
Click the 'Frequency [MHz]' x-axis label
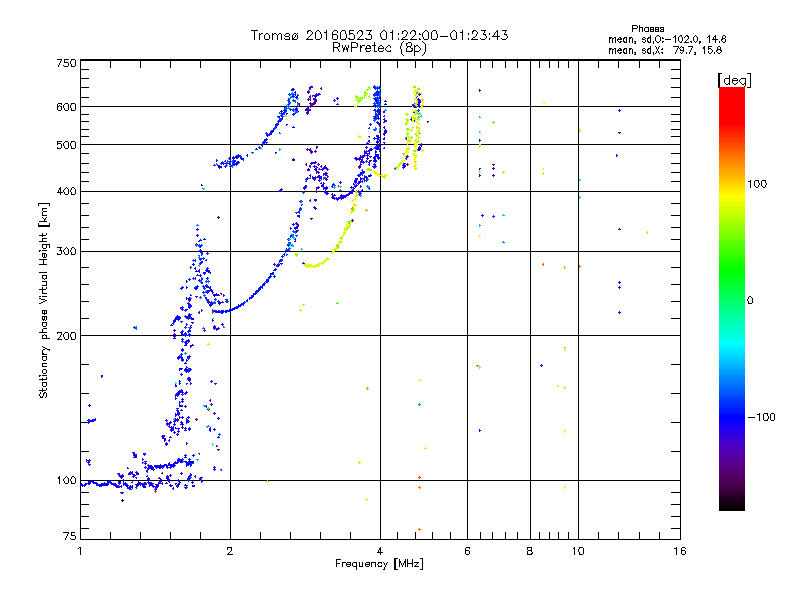tap(379, 564)
